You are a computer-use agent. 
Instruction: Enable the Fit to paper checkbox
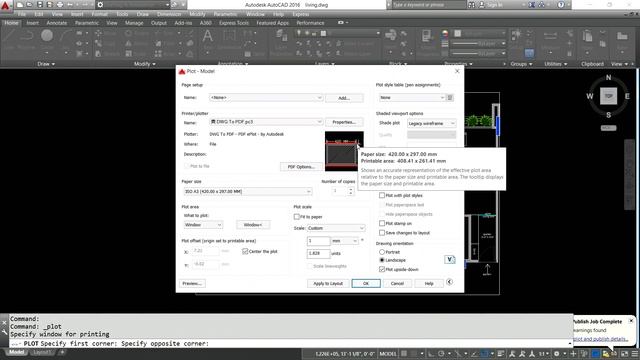(297, 217)
